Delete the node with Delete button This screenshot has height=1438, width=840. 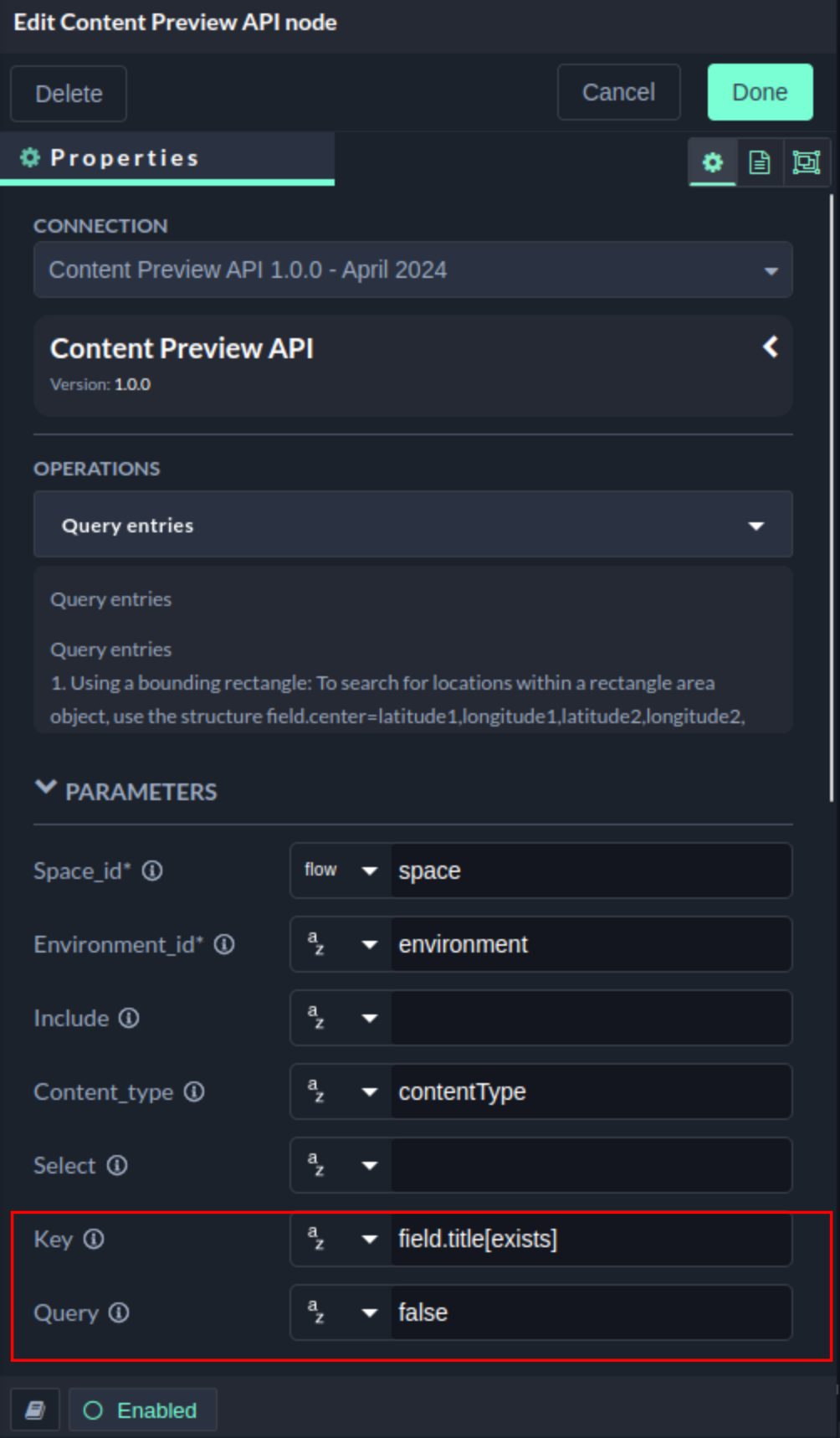69,94
